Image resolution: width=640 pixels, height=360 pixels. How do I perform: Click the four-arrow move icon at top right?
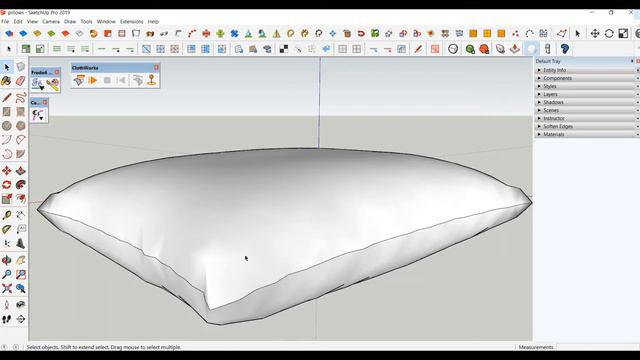tap(595, 33)
